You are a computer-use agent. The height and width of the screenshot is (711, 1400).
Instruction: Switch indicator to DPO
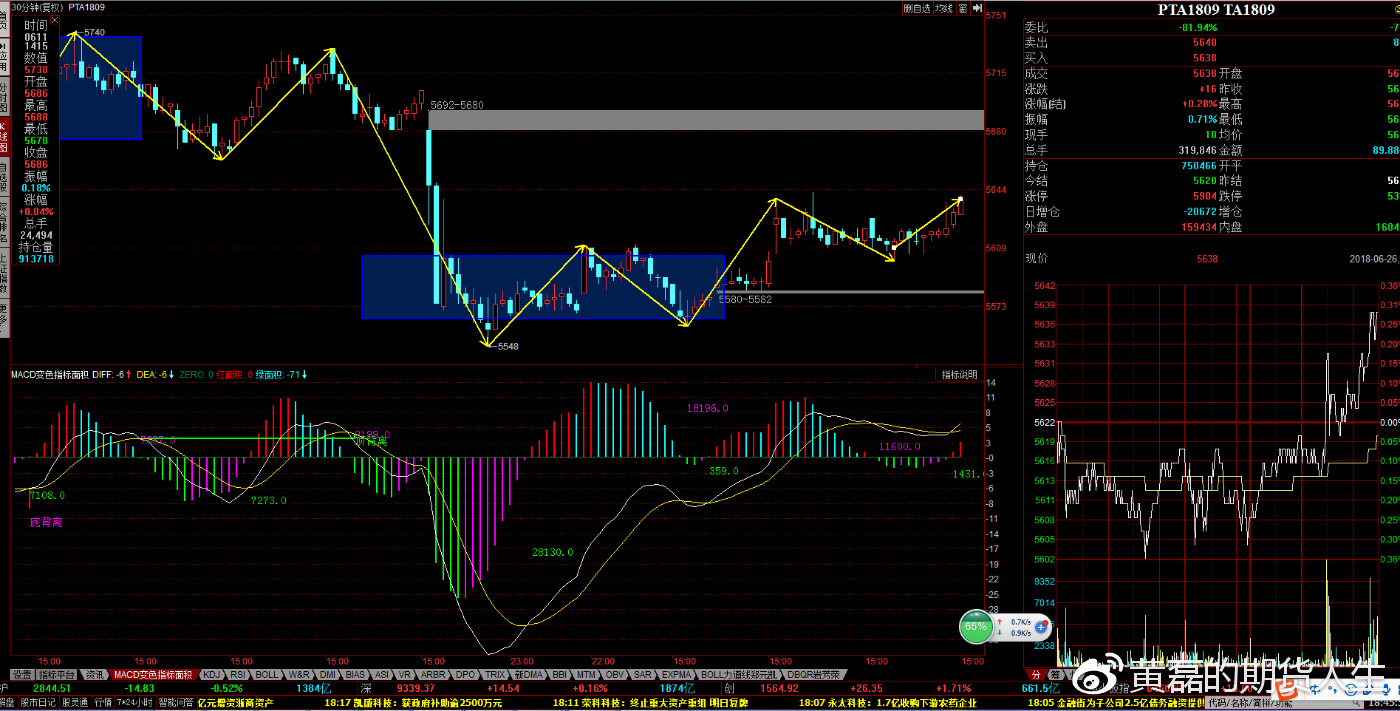click(466, 675)
